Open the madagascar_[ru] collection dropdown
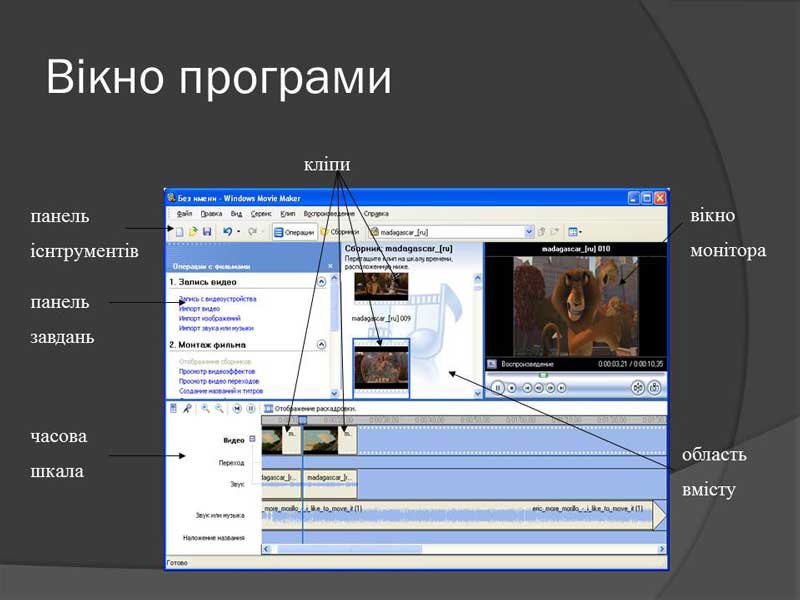This screenshot has height=600, width=800. (529, 232)
